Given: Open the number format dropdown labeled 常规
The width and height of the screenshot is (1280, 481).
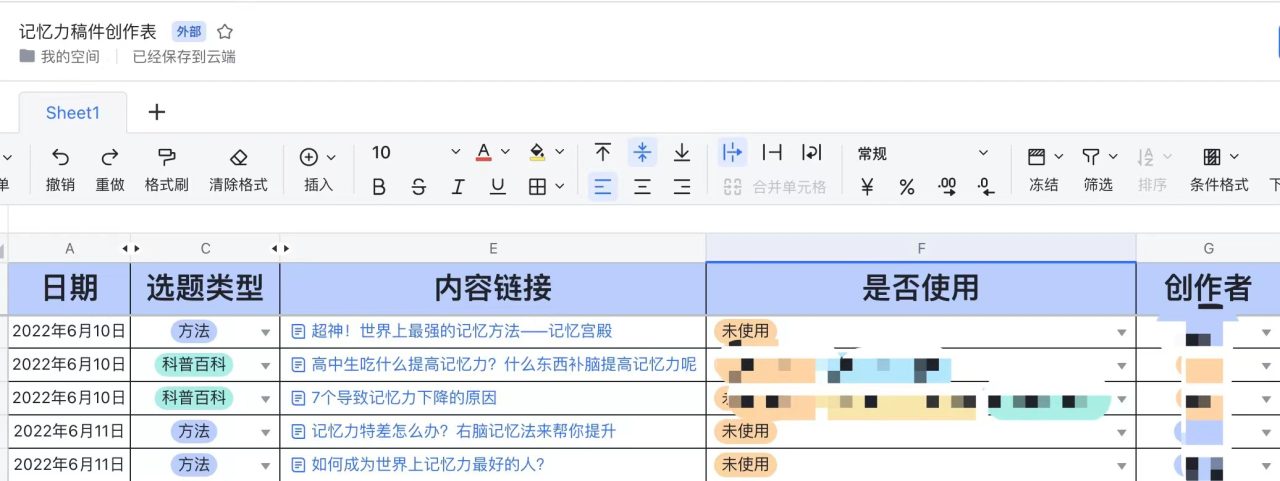Looking at the screenshot, I should (x=921, y=154).
